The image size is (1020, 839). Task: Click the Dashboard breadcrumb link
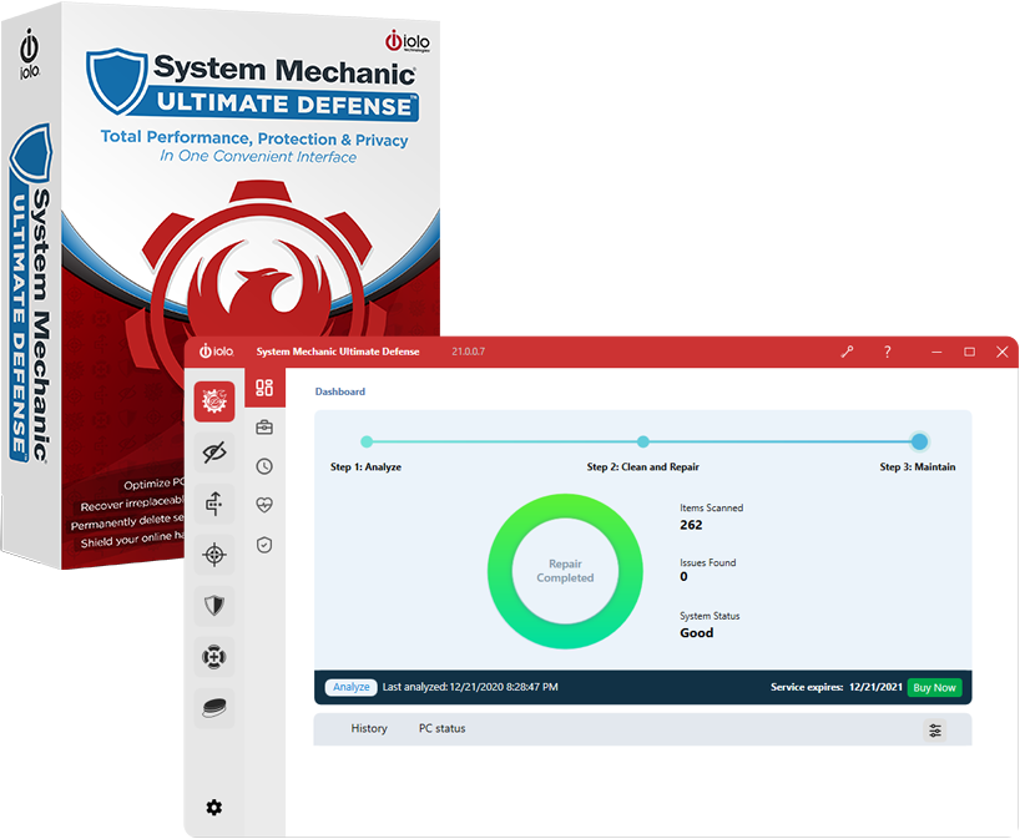tap(340, 392)
